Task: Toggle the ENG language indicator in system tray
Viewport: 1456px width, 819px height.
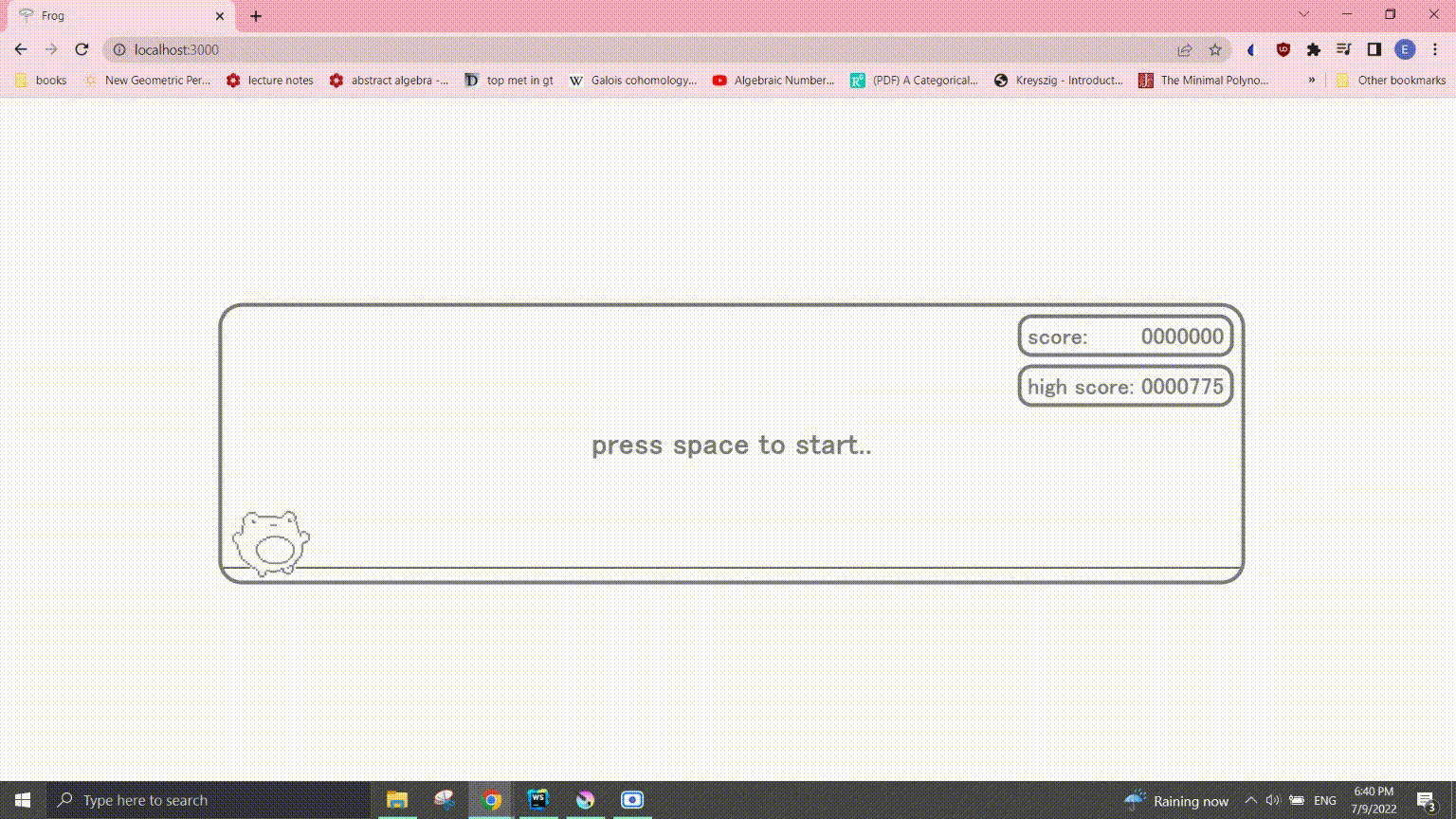Action: 1324,799
